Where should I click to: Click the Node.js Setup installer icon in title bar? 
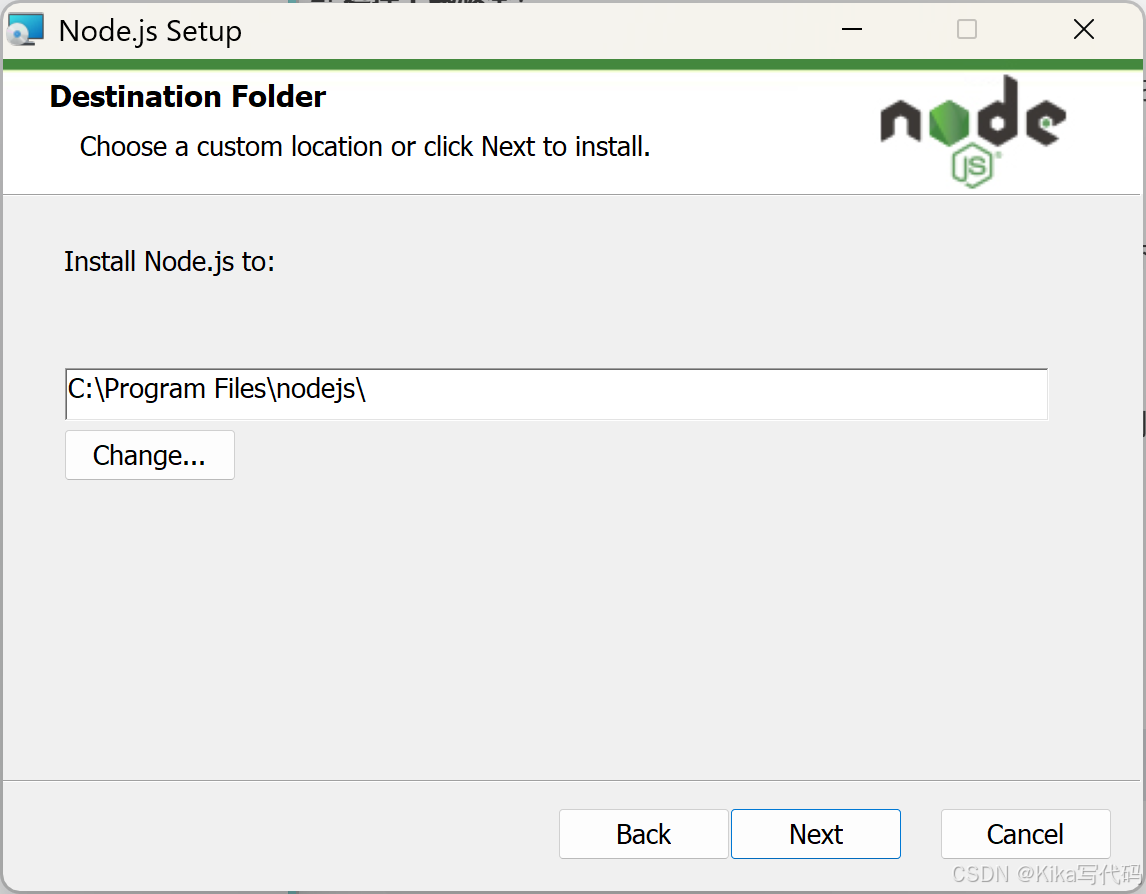tap(26, 31)
